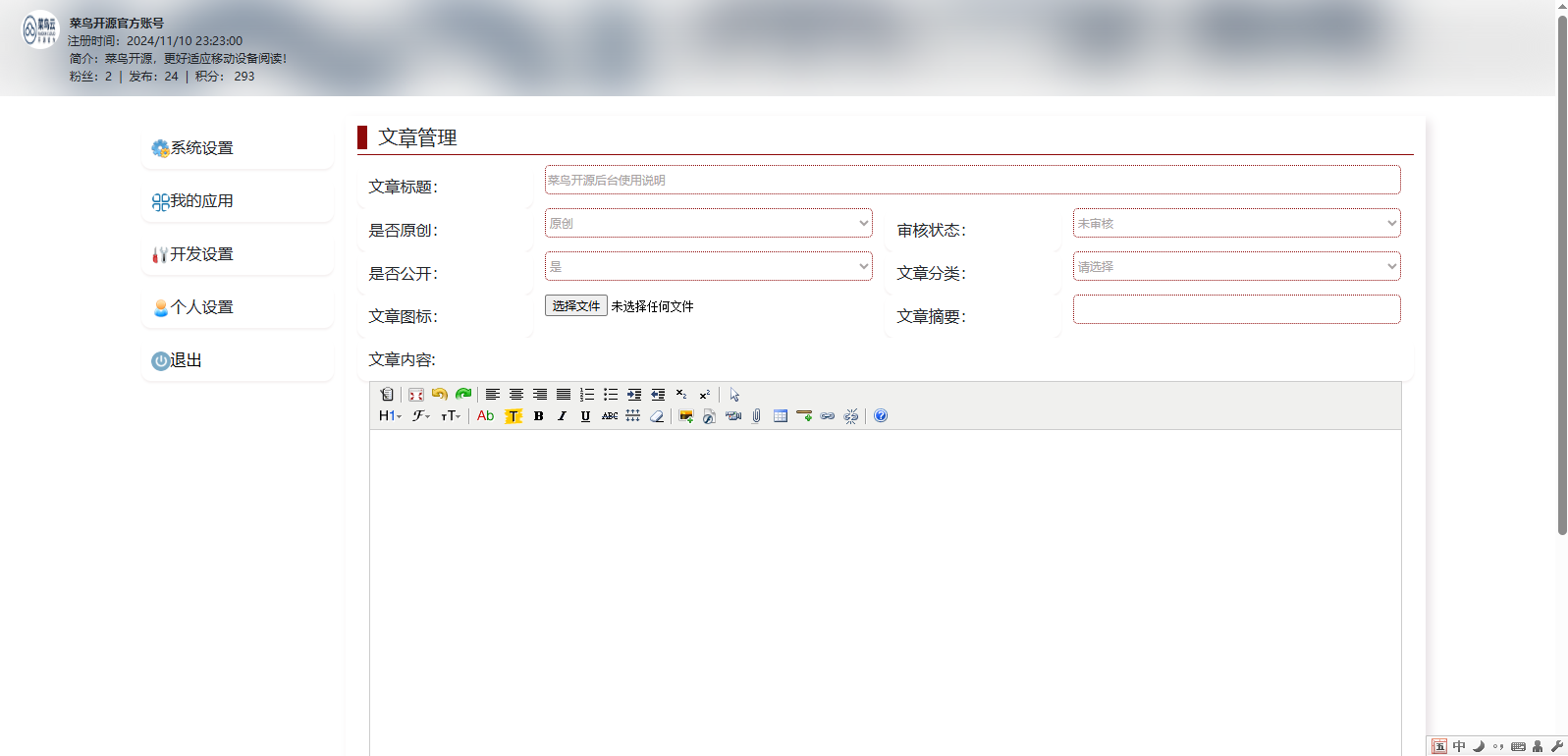
Task: Open the editor help icon
Action: click(x=881, y=416)
